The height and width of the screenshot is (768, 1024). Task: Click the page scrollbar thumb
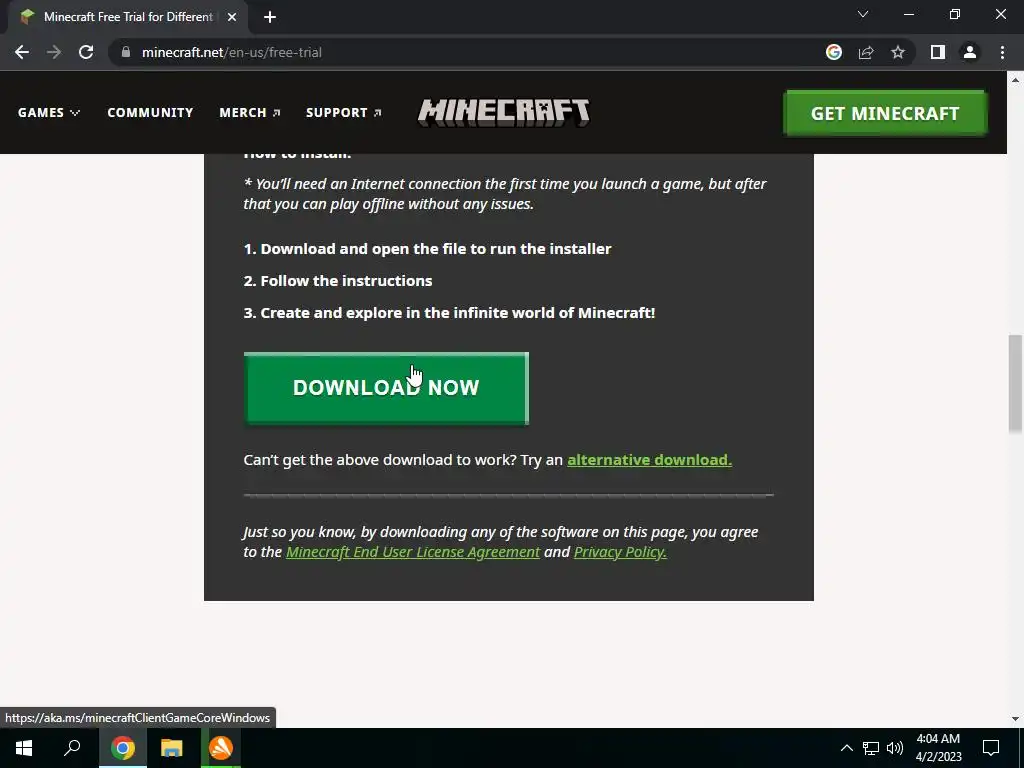tap(1015, 383)
